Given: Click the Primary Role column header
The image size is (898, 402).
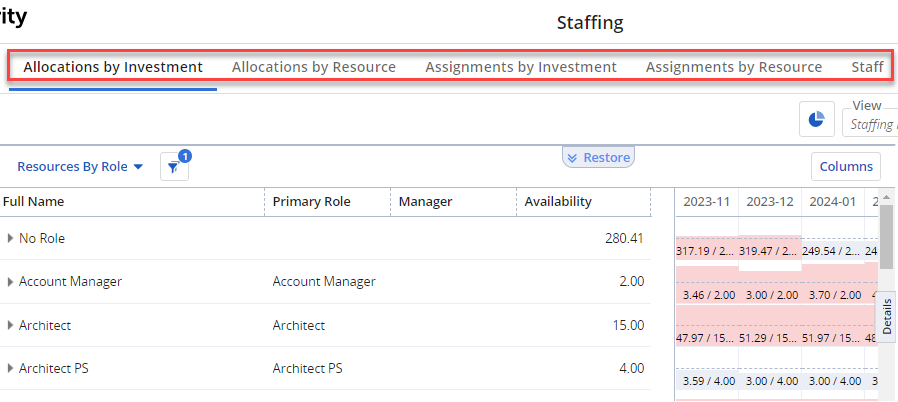Looking at the screenshot, I should 312,202.
